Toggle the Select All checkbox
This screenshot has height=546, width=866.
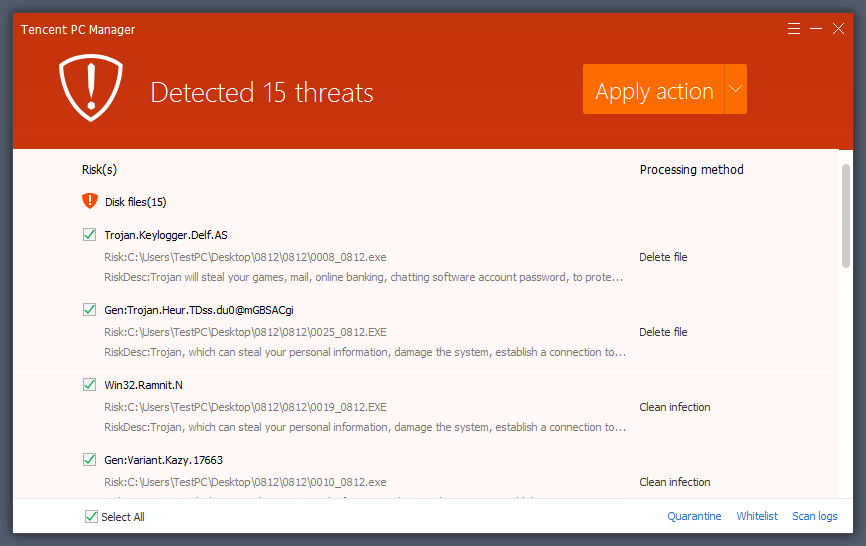pyautogui.click(x=92, y=517)
